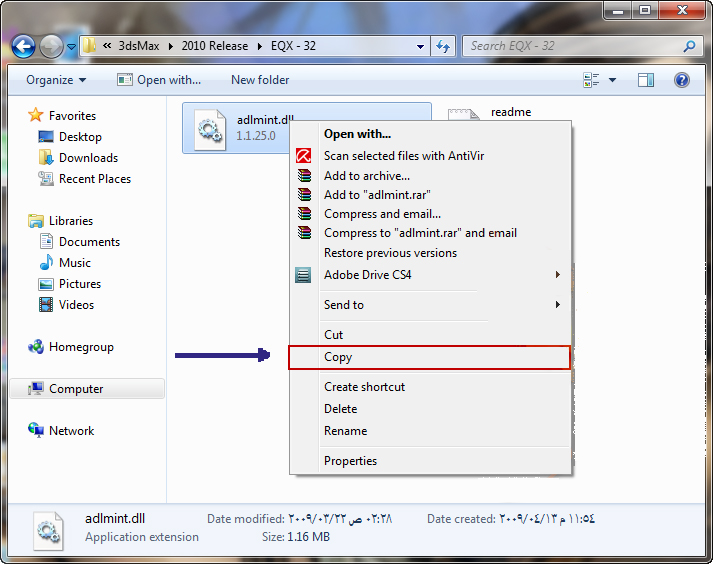Open the Help question mark icon
The width and height of the screenshot is (713, 564).
coord(682,80)
